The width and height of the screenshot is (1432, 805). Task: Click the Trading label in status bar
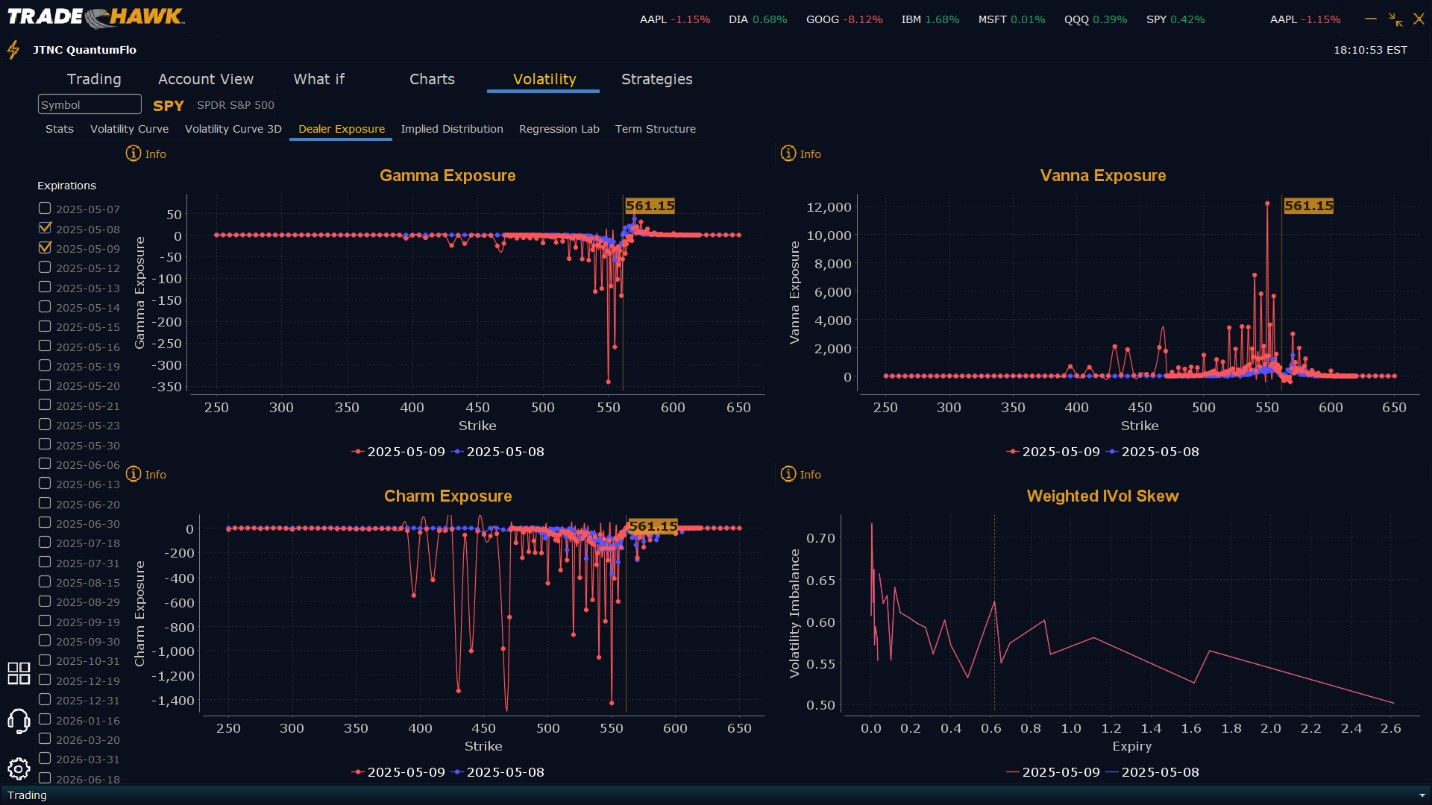coord(27,795)
